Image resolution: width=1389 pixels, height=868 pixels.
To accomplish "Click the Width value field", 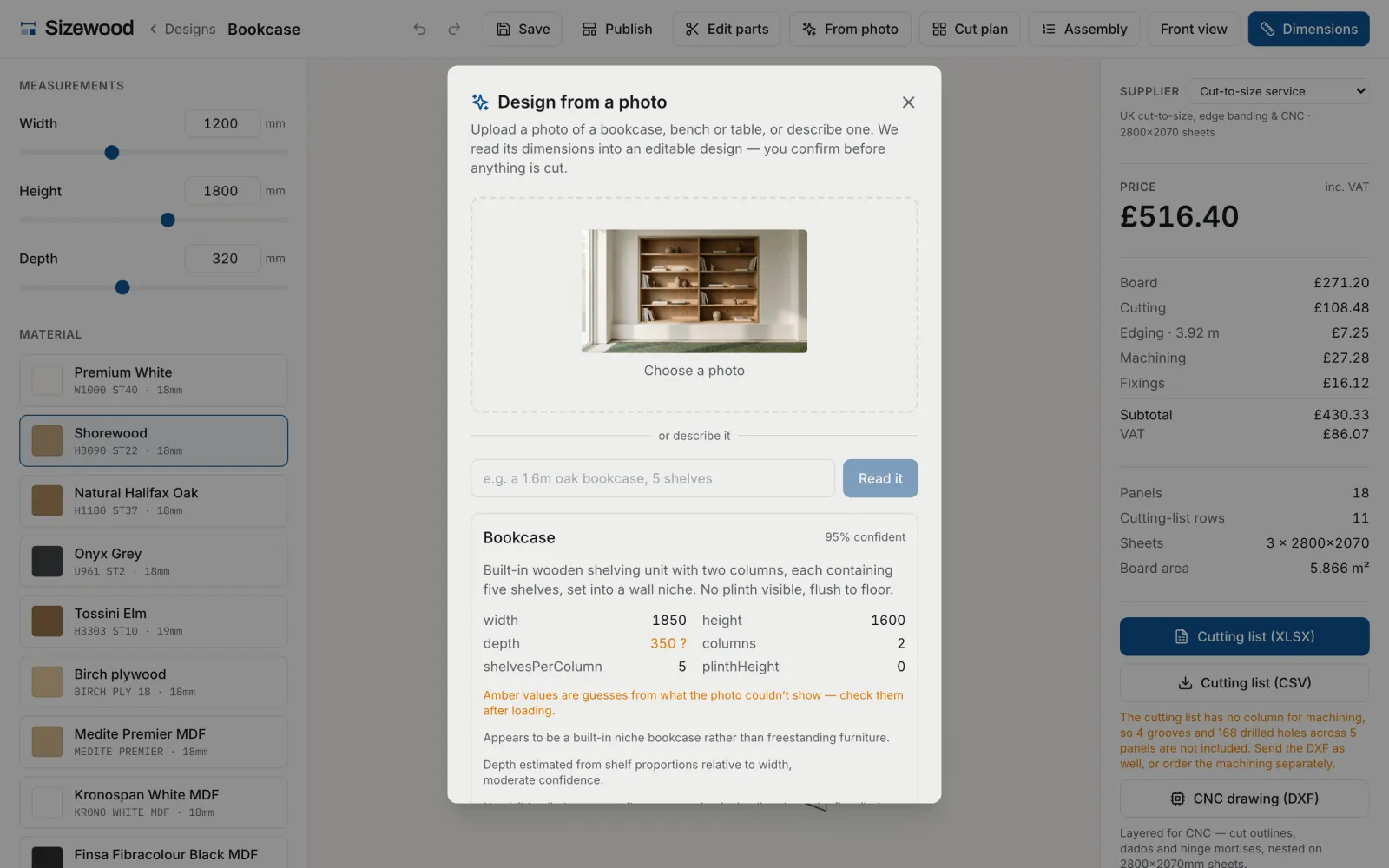I will (x=222, y=123).
